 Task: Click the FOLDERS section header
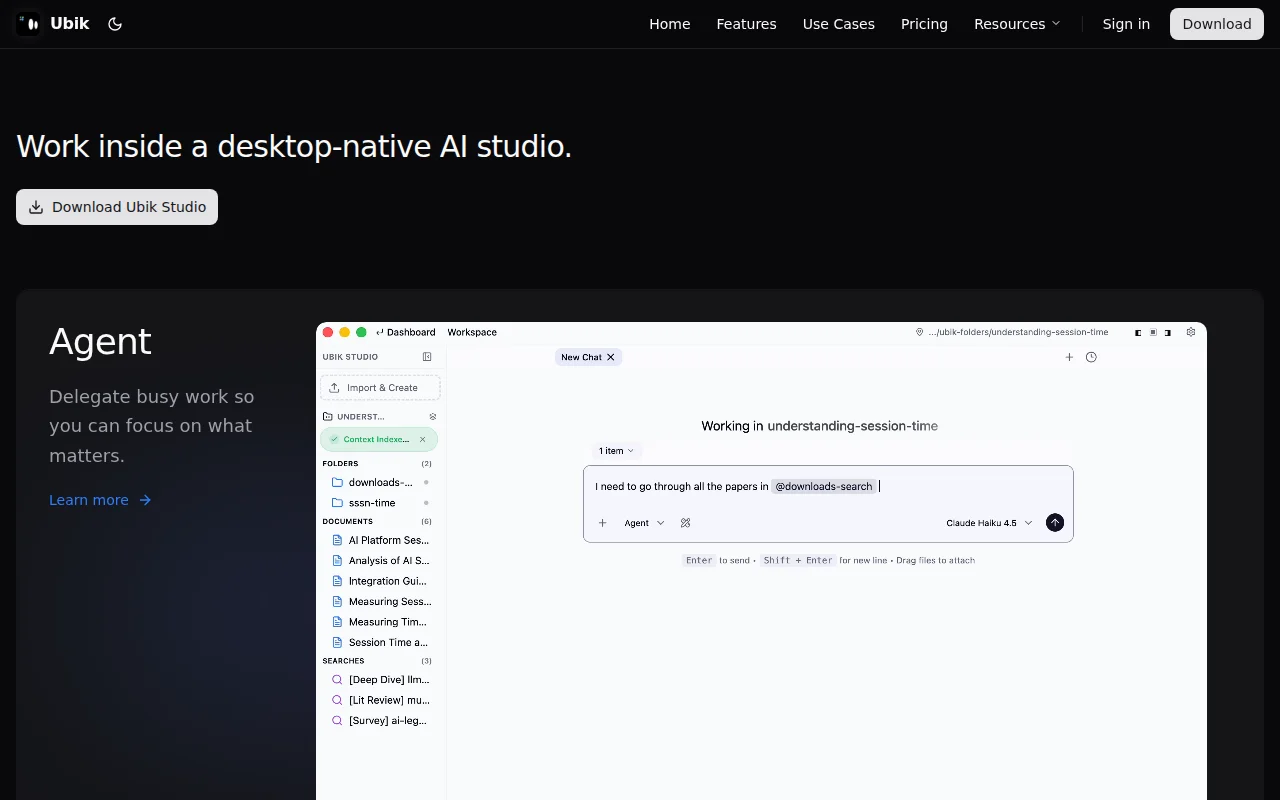tap(340, 464)
